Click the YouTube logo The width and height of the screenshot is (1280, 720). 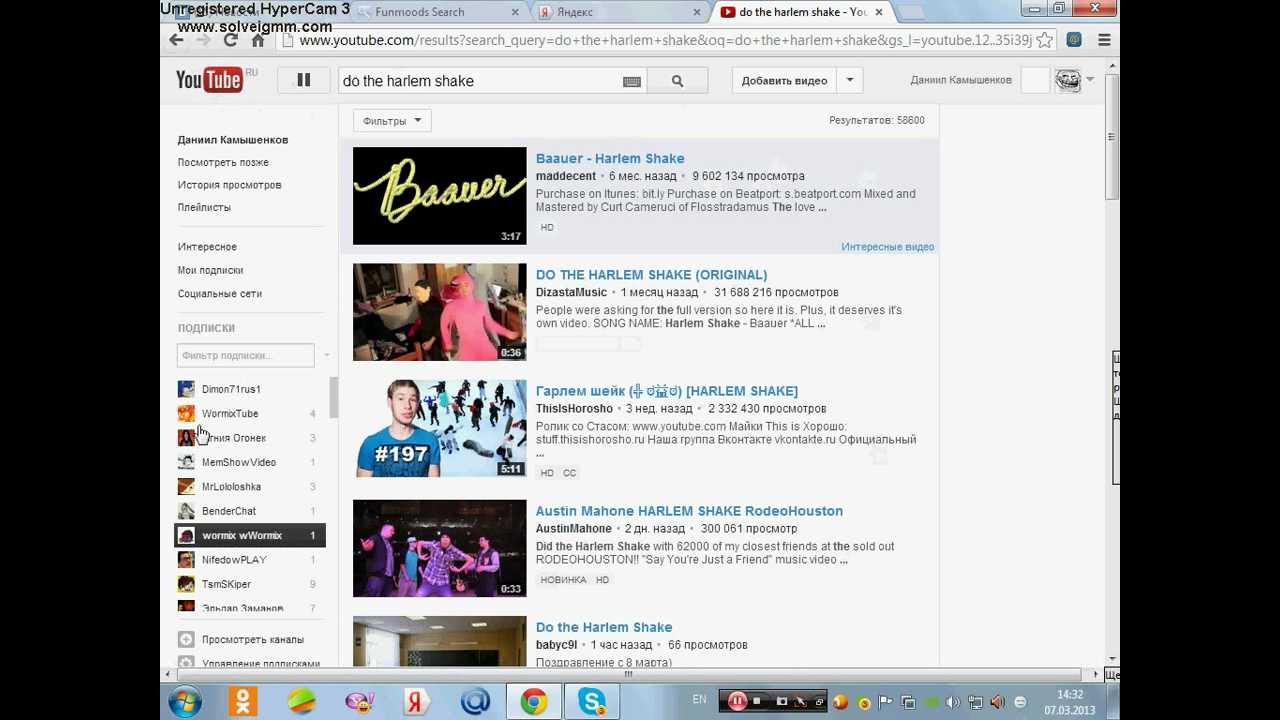[x=210, y=80]
